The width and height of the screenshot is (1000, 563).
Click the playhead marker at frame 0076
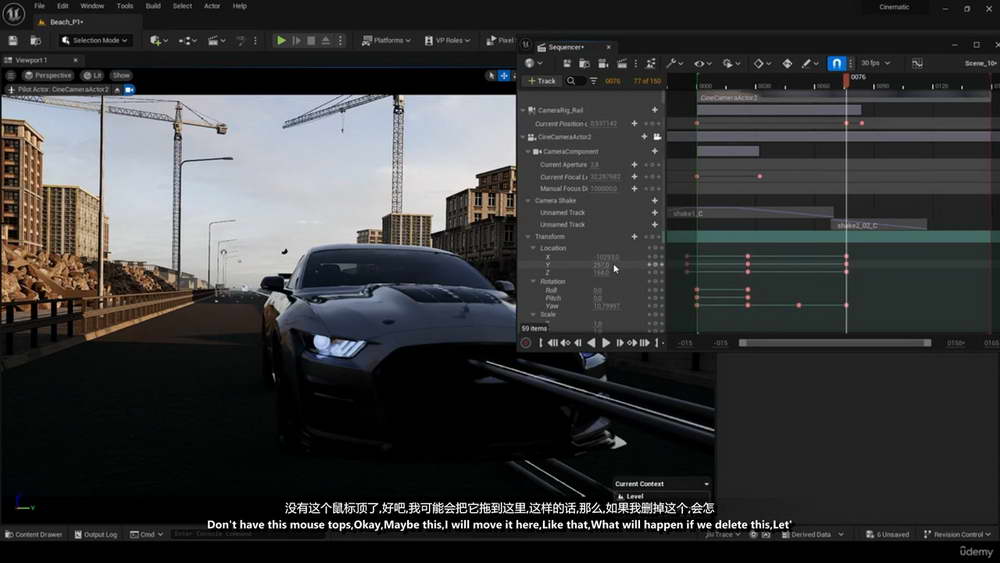(x=846, y=80)
